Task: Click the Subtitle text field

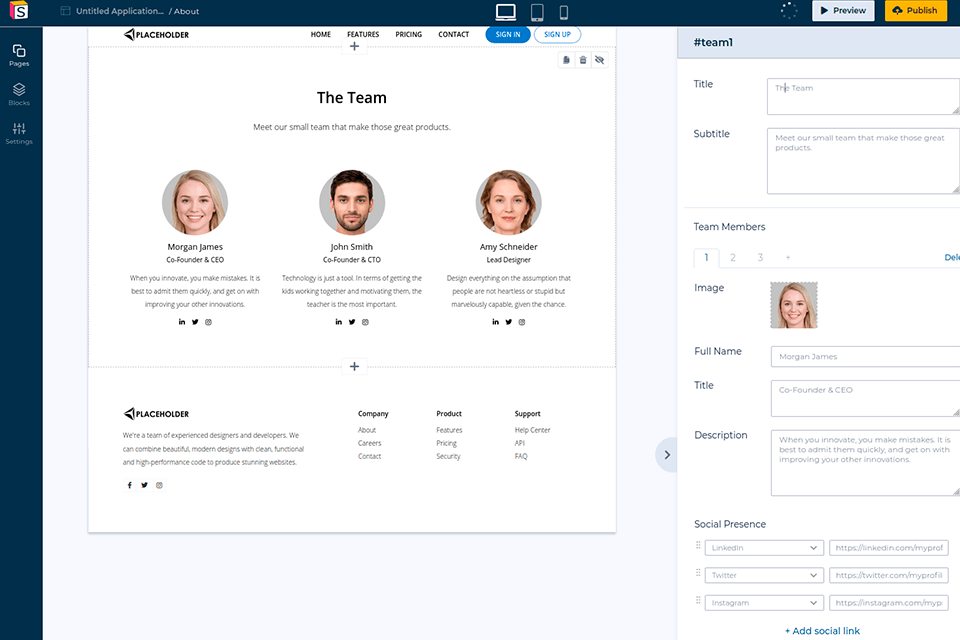Action: pyautogui.click(x=863, y=161)
